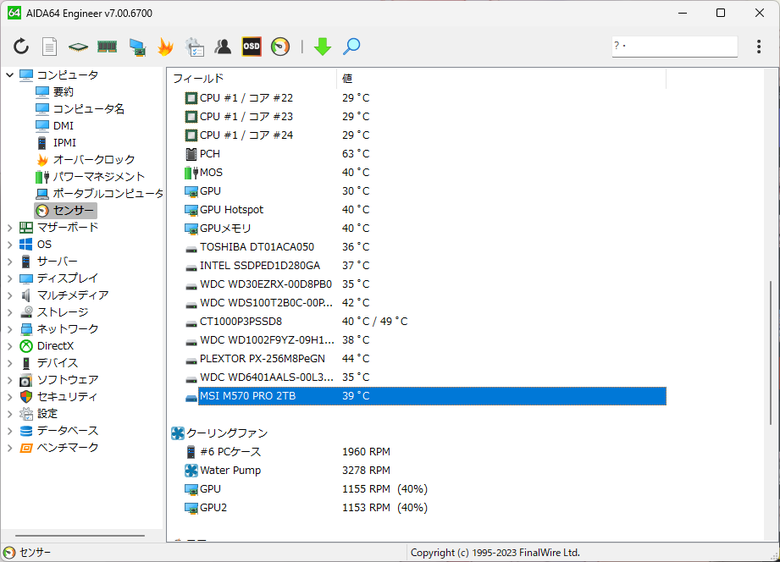
Task: Open the sensor gauge toolbar icon
Action: pos(280,47)
